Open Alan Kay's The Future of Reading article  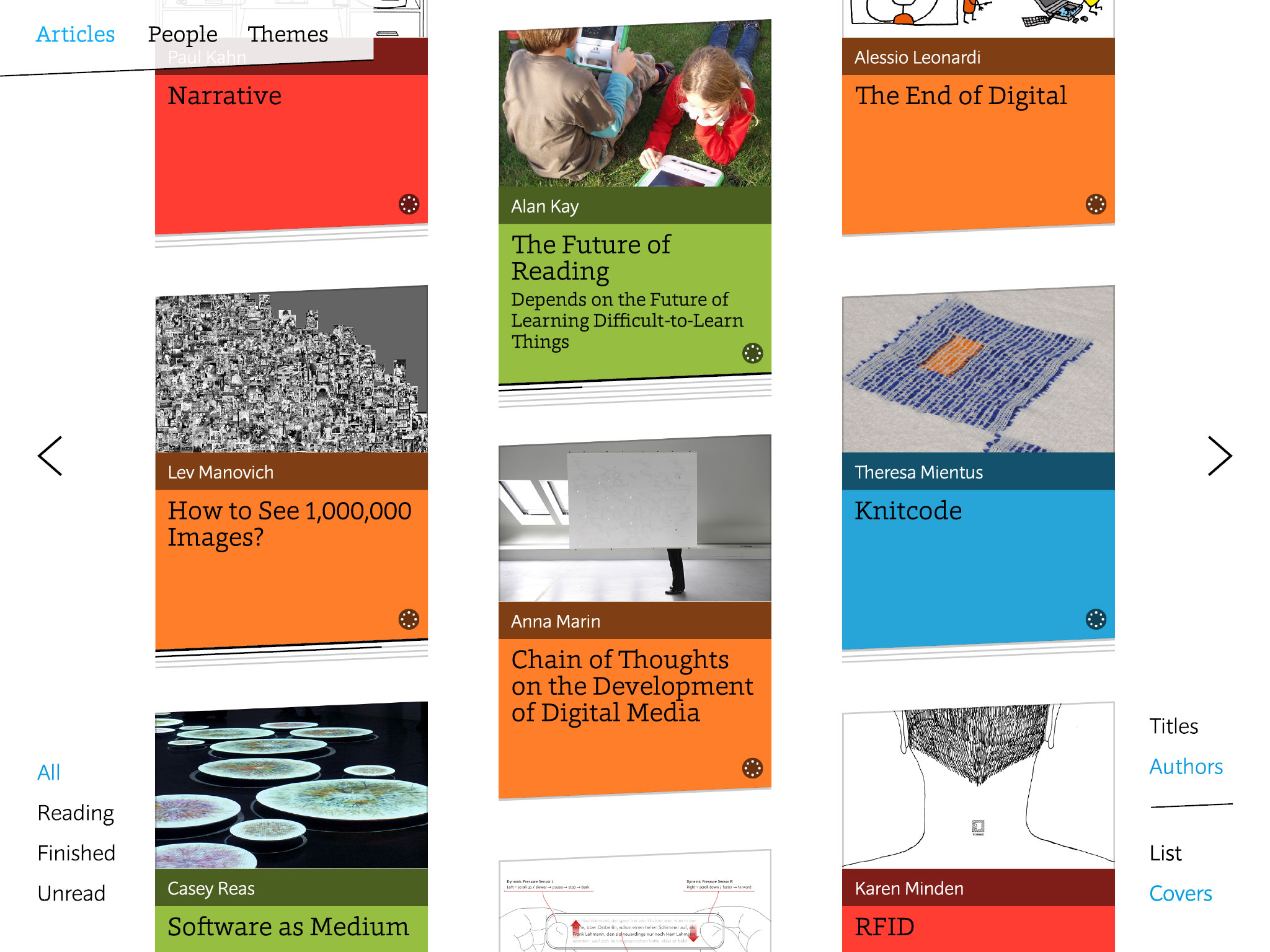pos(635,200)
